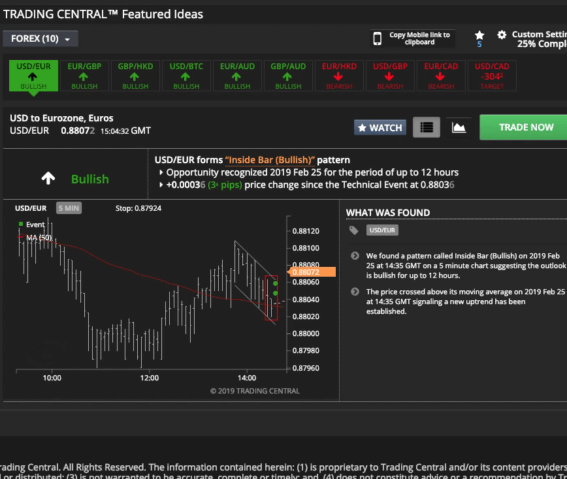Select the EUR/GBP bullish tab

(x=84, y=76)
